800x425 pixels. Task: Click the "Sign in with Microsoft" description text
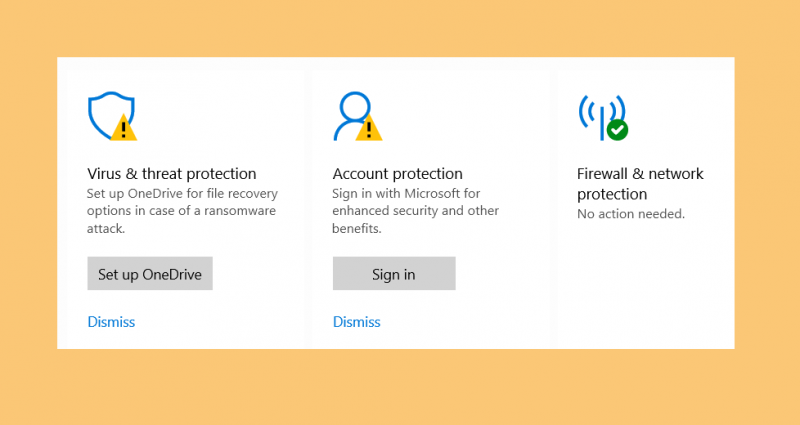coord(406,193)
